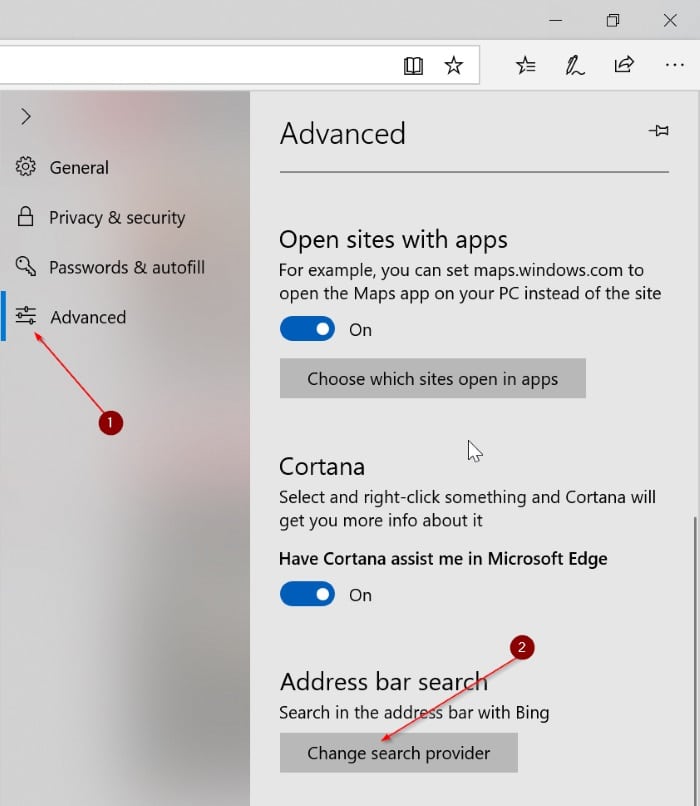Restore down the Edge window

613,21
